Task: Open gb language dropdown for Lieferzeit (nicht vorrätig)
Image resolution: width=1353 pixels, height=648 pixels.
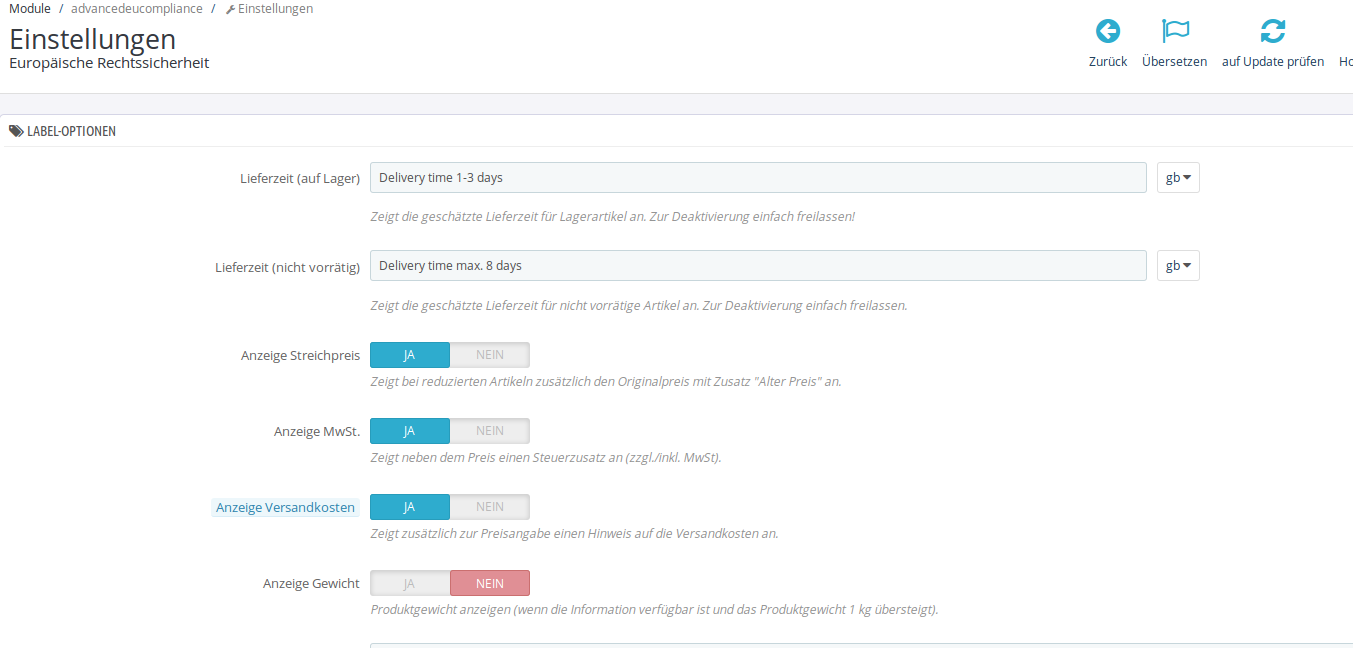Action: click(x=1178, y=266)
